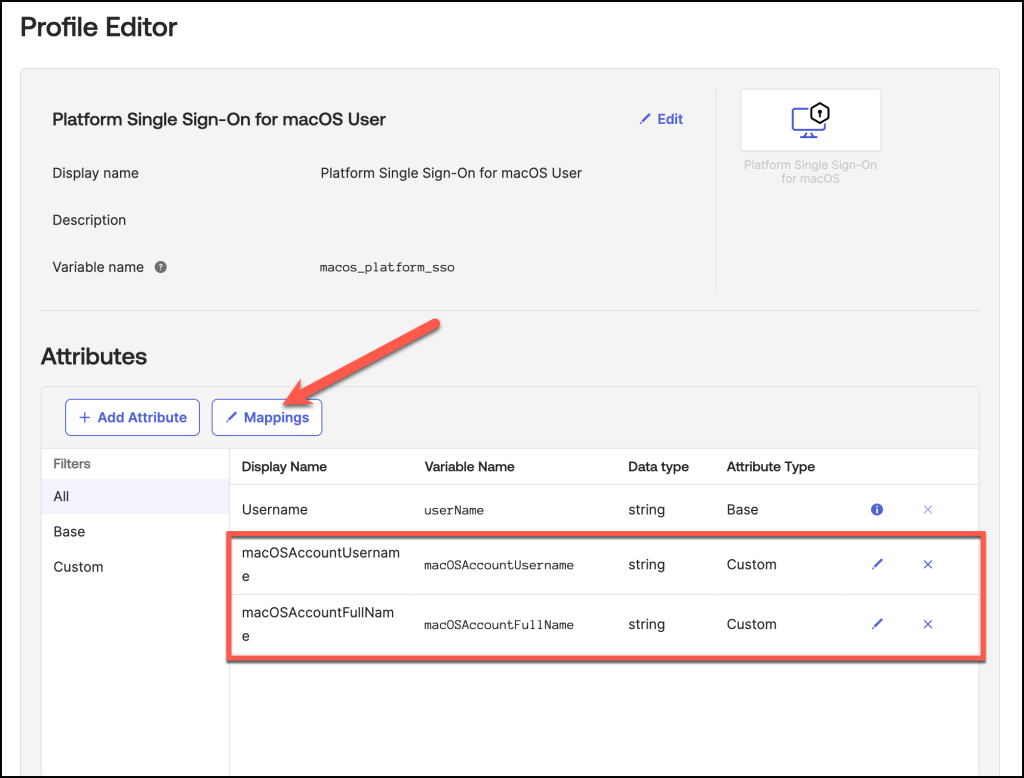Screen dimensions: 1024x778
Task: Click the Data type column header
Action: [658, 467]
